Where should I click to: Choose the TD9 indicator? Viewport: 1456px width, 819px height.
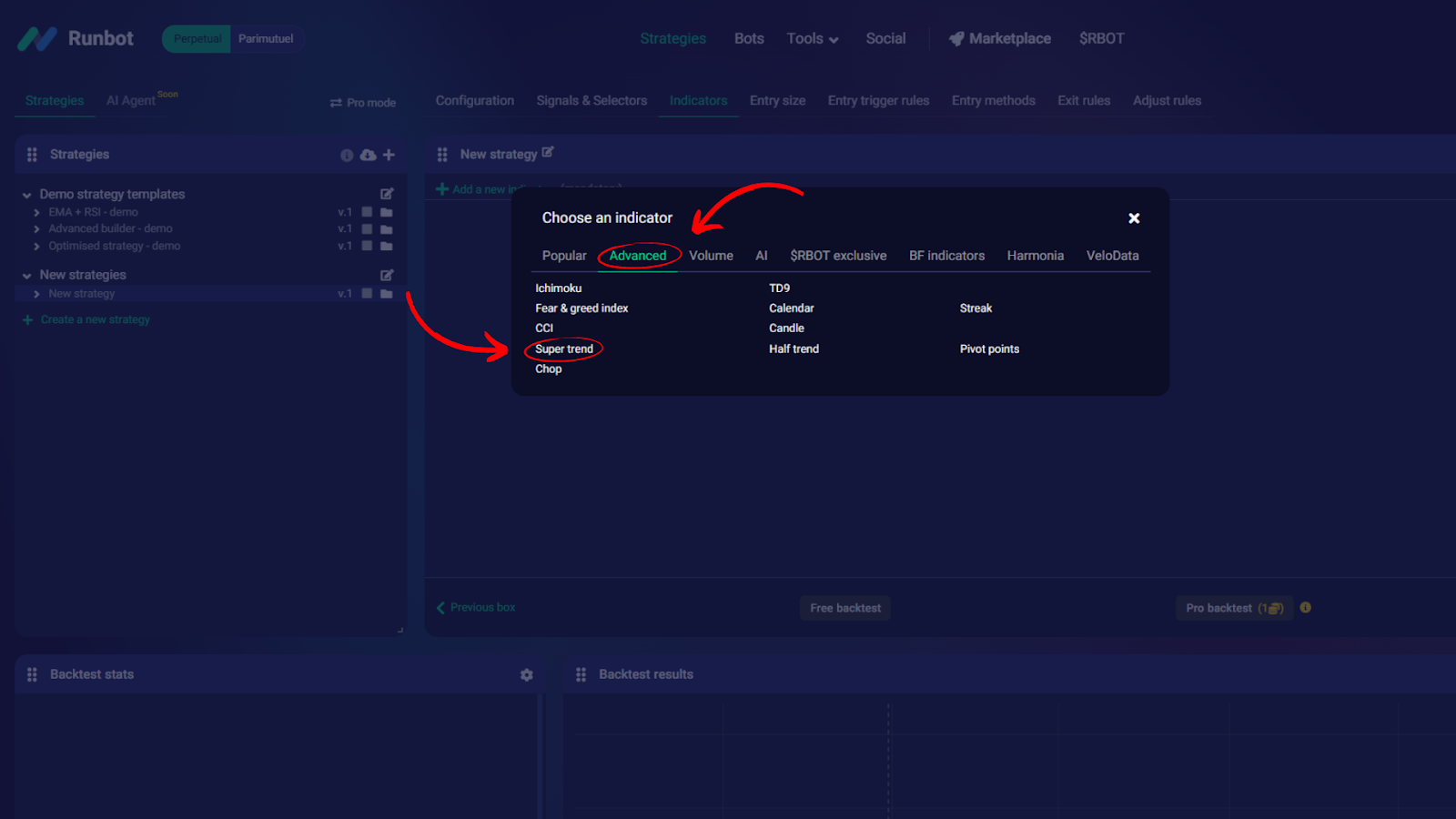[x=779, y=288]
